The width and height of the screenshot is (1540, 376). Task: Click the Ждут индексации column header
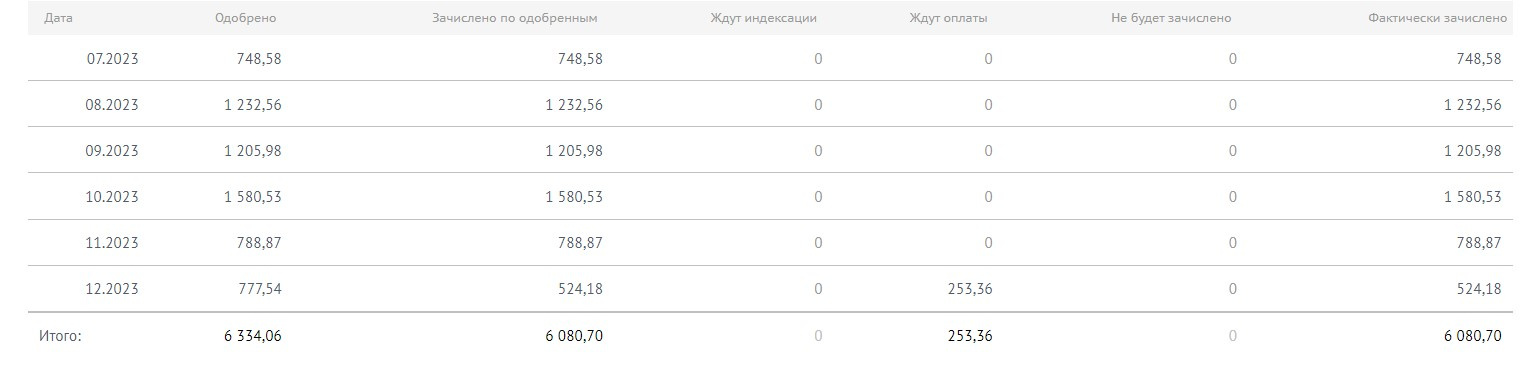(x=763, y=18)
